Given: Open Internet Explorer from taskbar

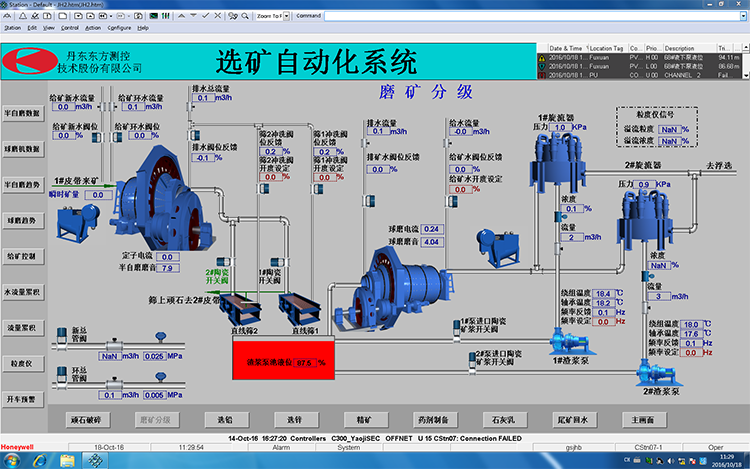Looking at the screenshot, I should tap(40, 461).
